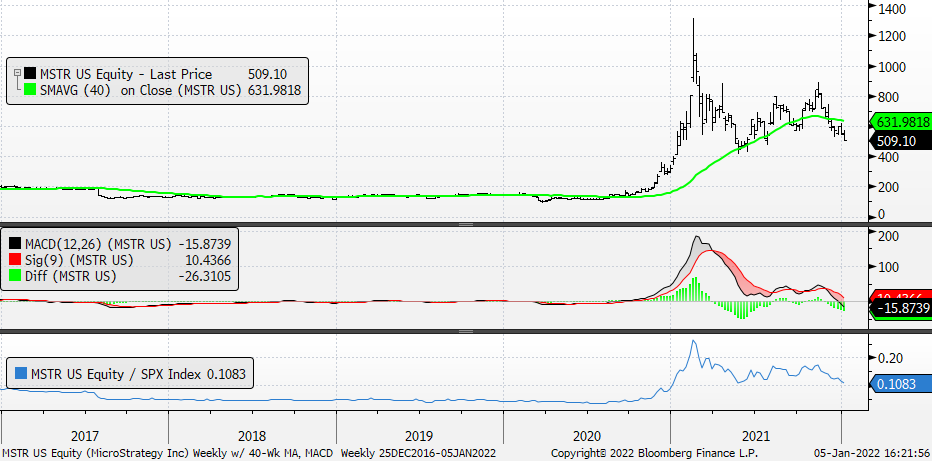Viewport: 932px width, 461px height.
Task: Click the divider handle between MACD and ratio panels
Action: coord(465,331)
